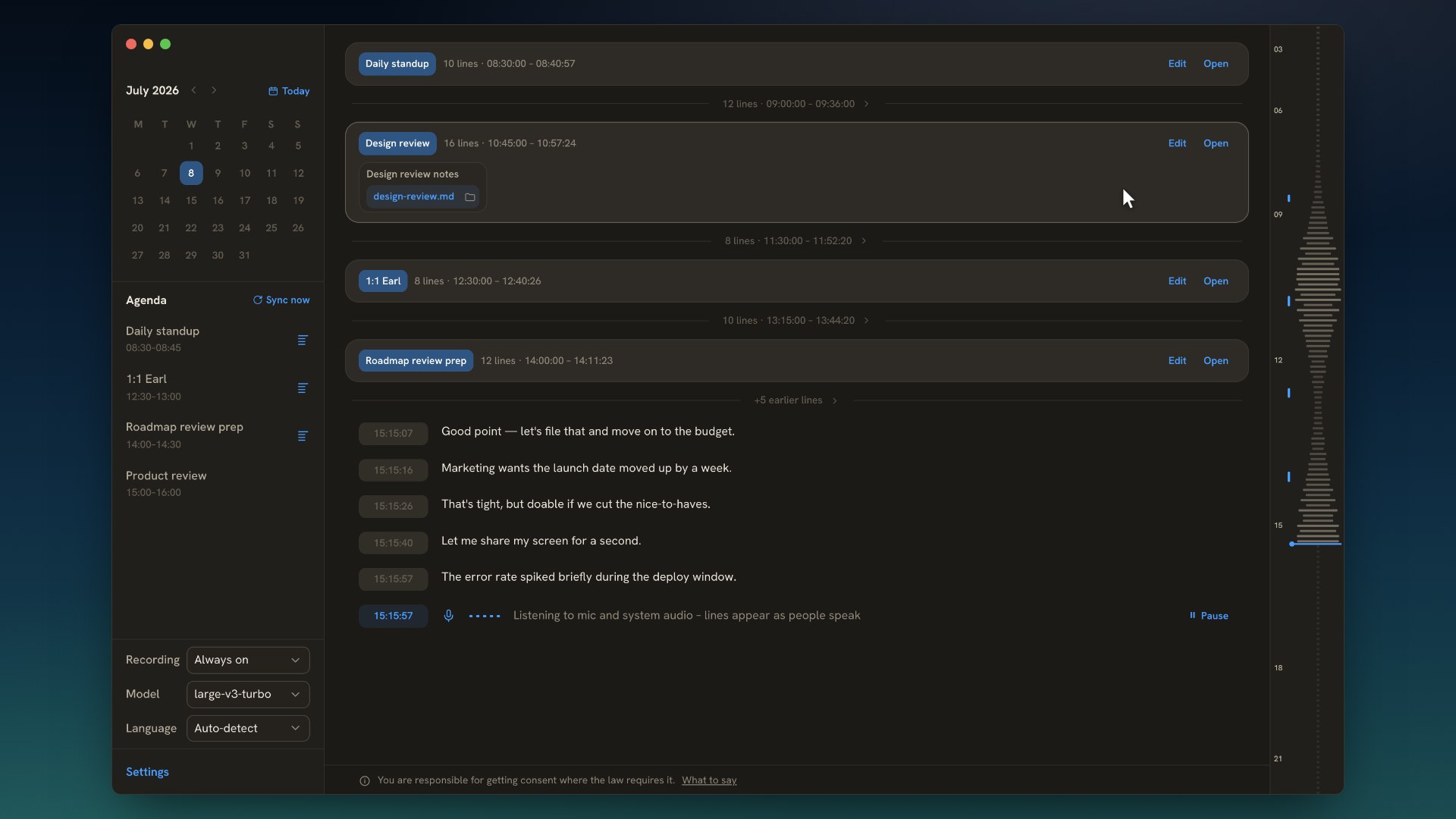
Task: Go to next month in calendar
Action: tap(214, 90)
